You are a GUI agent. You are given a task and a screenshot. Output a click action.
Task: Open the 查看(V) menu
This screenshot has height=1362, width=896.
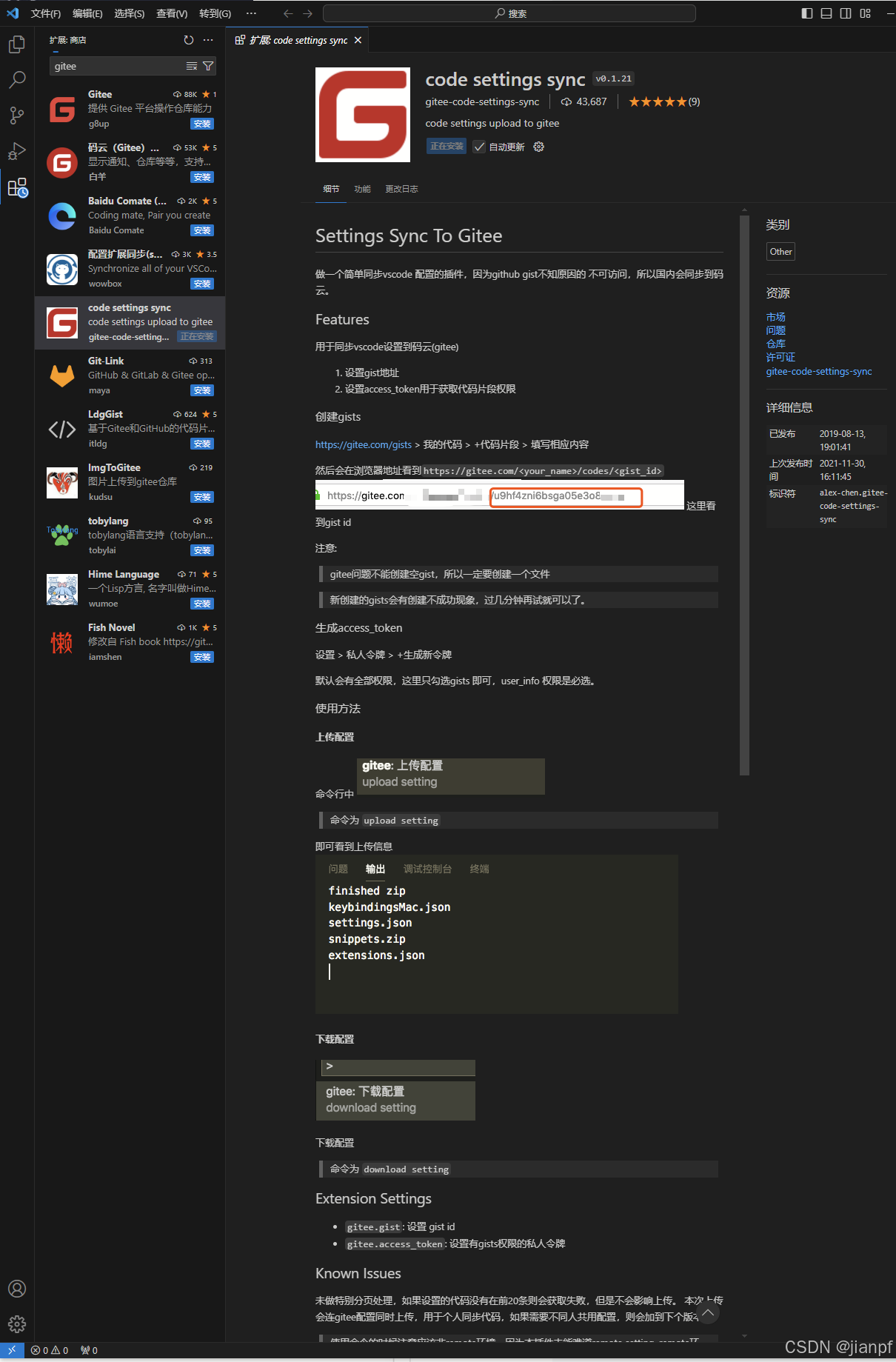tap(172, 13)
